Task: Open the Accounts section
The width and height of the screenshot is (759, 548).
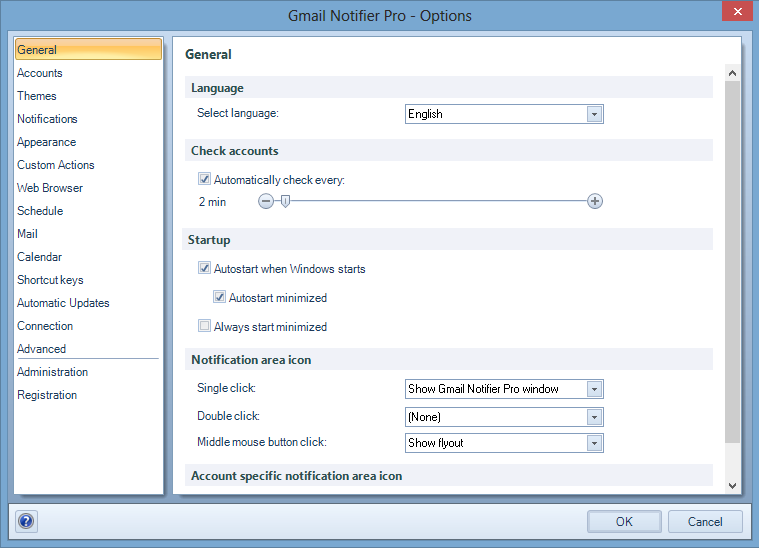Action: click(x=40, y=73)
